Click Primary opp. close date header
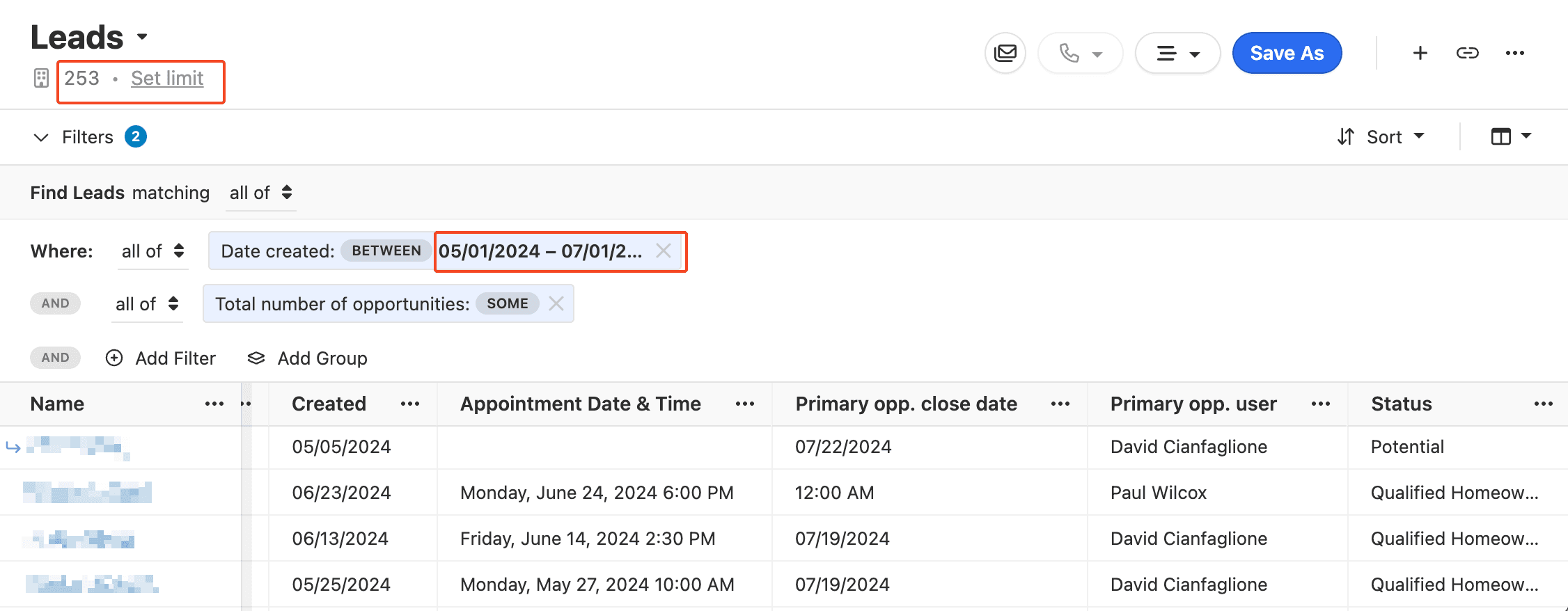The height and width of the screenshot is (611, 1568). pyautogui.click(x=906, y=404)
